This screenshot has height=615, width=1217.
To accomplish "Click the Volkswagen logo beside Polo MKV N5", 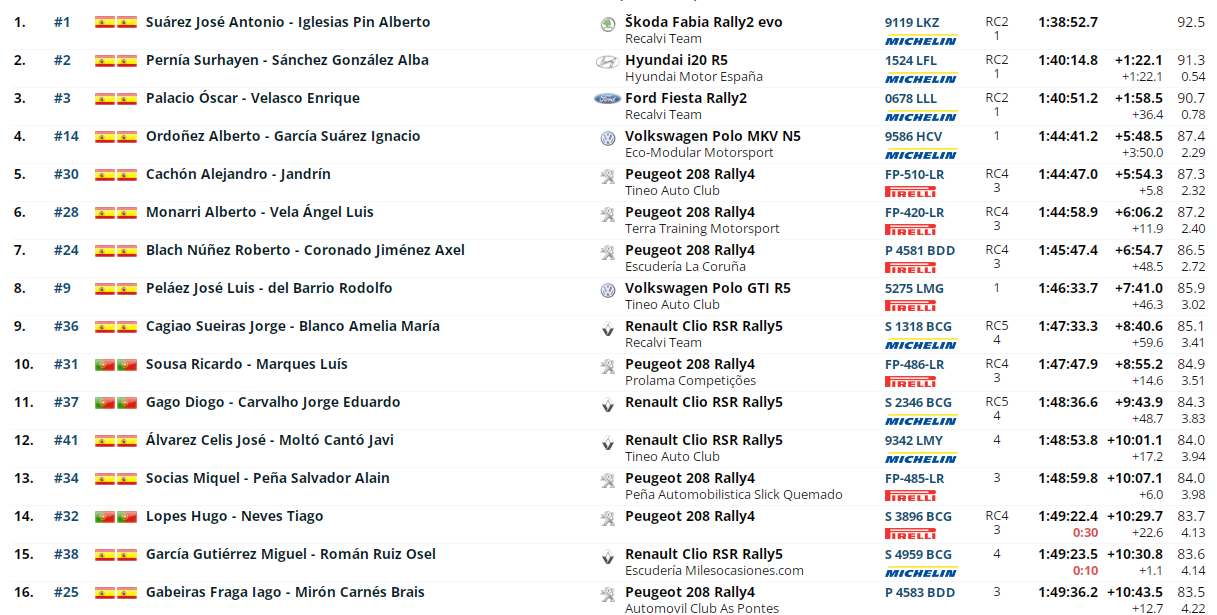I will 607,138.
